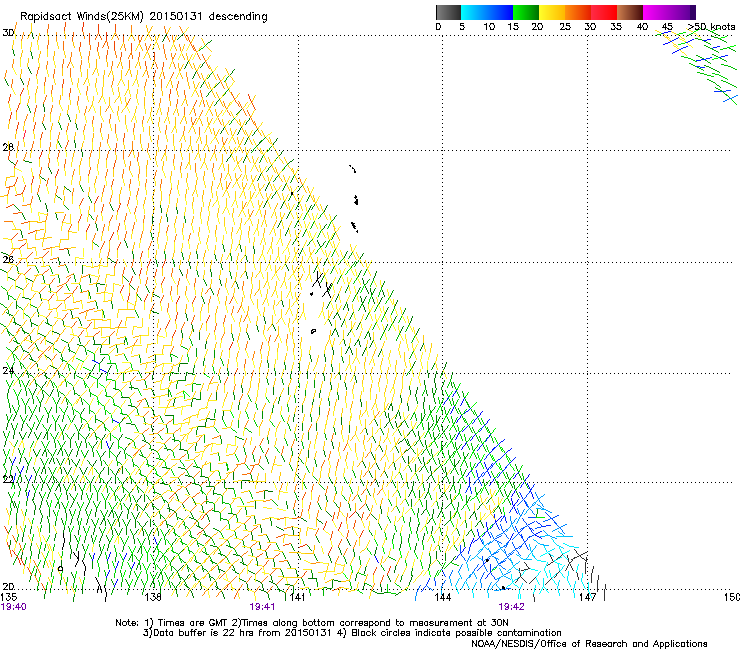
Task: Click the legend tick label '25'
Action: coord(565,27)
